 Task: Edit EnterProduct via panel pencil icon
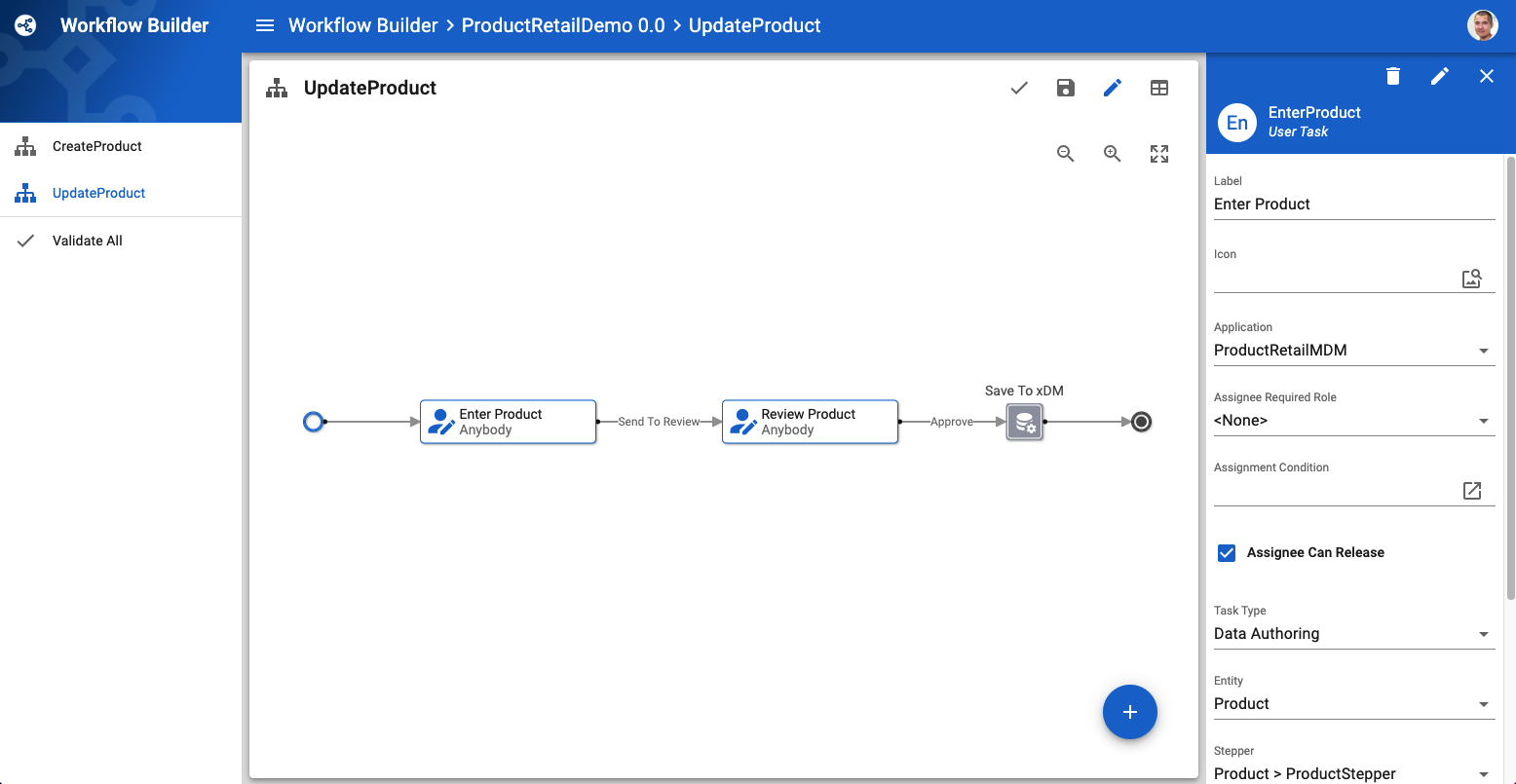coord(1439,76)
